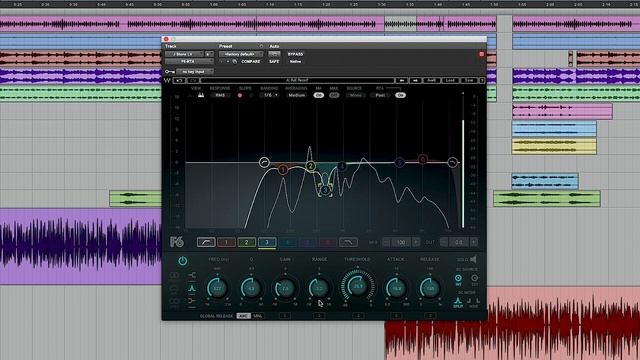The width and height of the screenshot is (640, 360).
Task: Select the bell filter shape icon
Action: coord(191,288)
